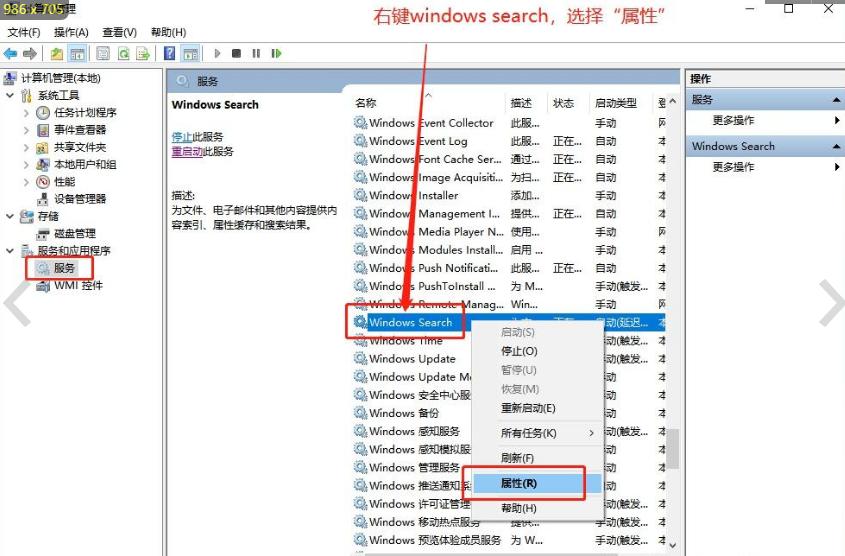The image size is (845, 556).
Task: Show next image with the right chevron
Action: tap(832, 303)
